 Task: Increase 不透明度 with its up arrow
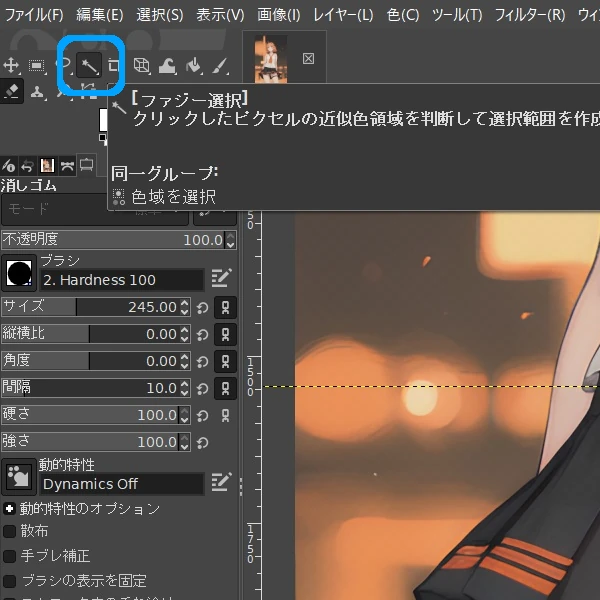pyautogui.click(x=230, y=236)
